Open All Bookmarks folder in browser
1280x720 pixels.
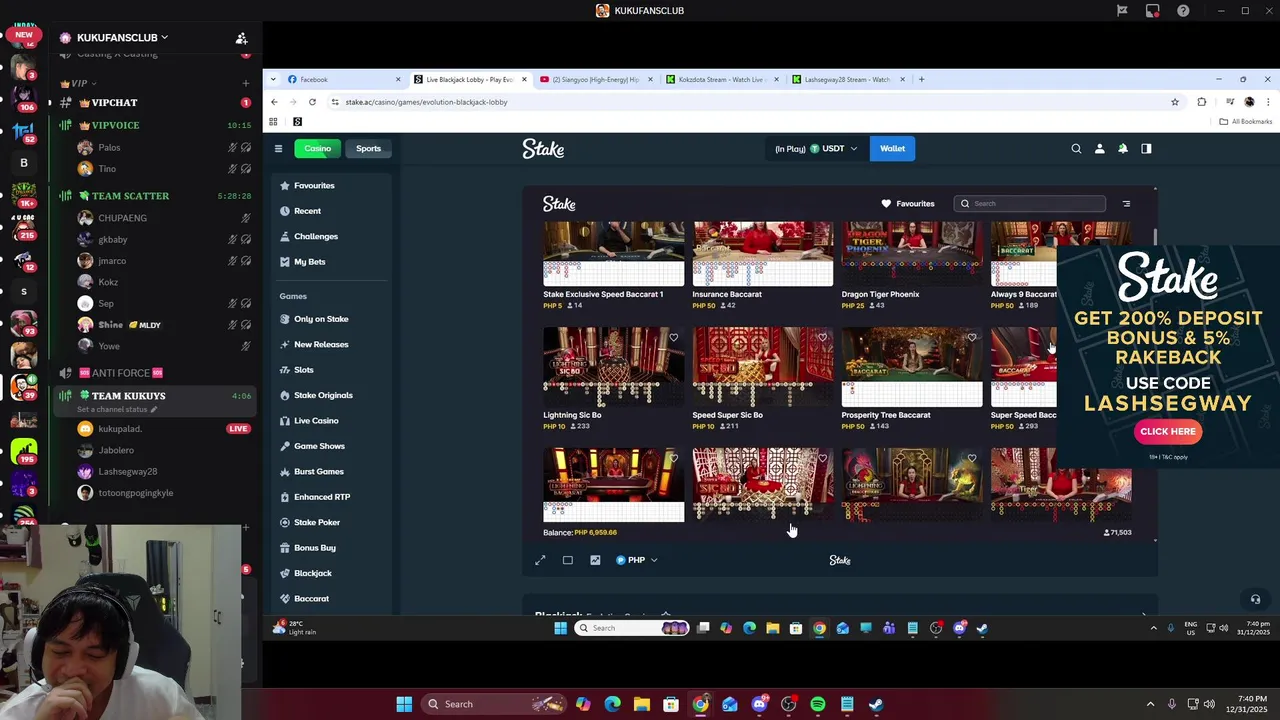point(1245,122)
